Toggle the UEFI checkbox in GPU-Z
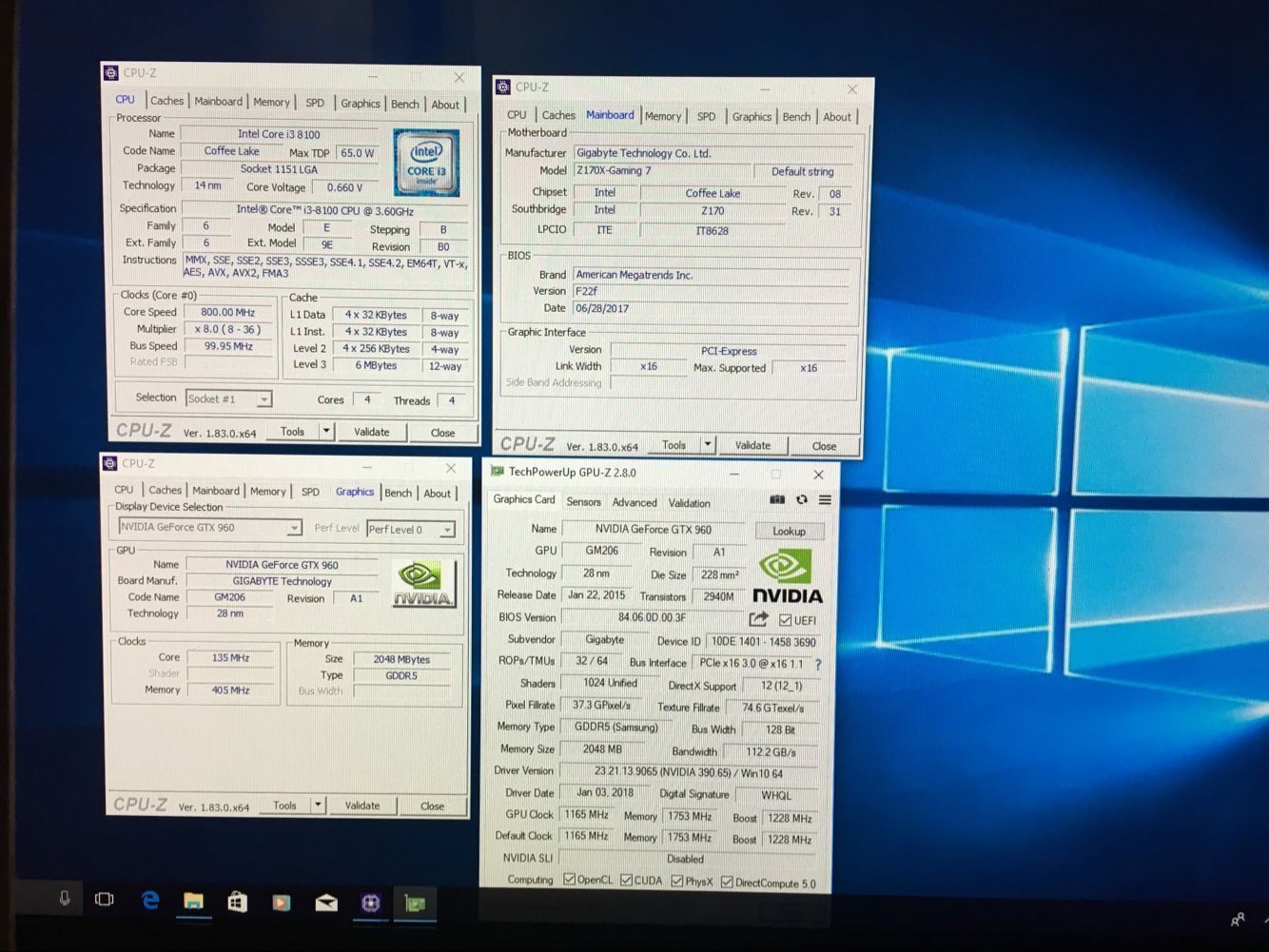Viewport: 1269px width, 952px height. [x=785, y=620]
